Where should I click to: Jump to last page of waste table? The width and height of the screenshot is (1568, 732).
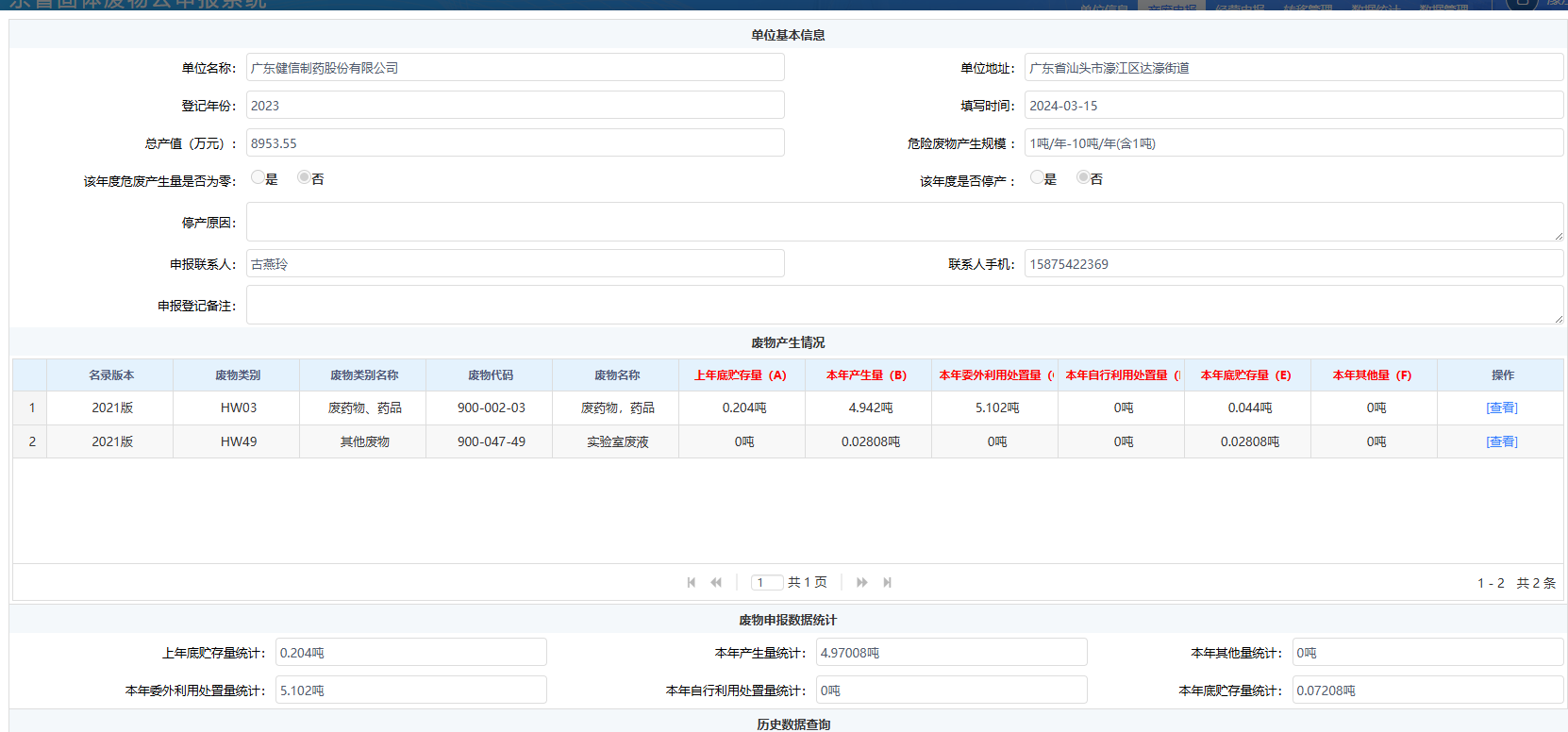[887, 583]
